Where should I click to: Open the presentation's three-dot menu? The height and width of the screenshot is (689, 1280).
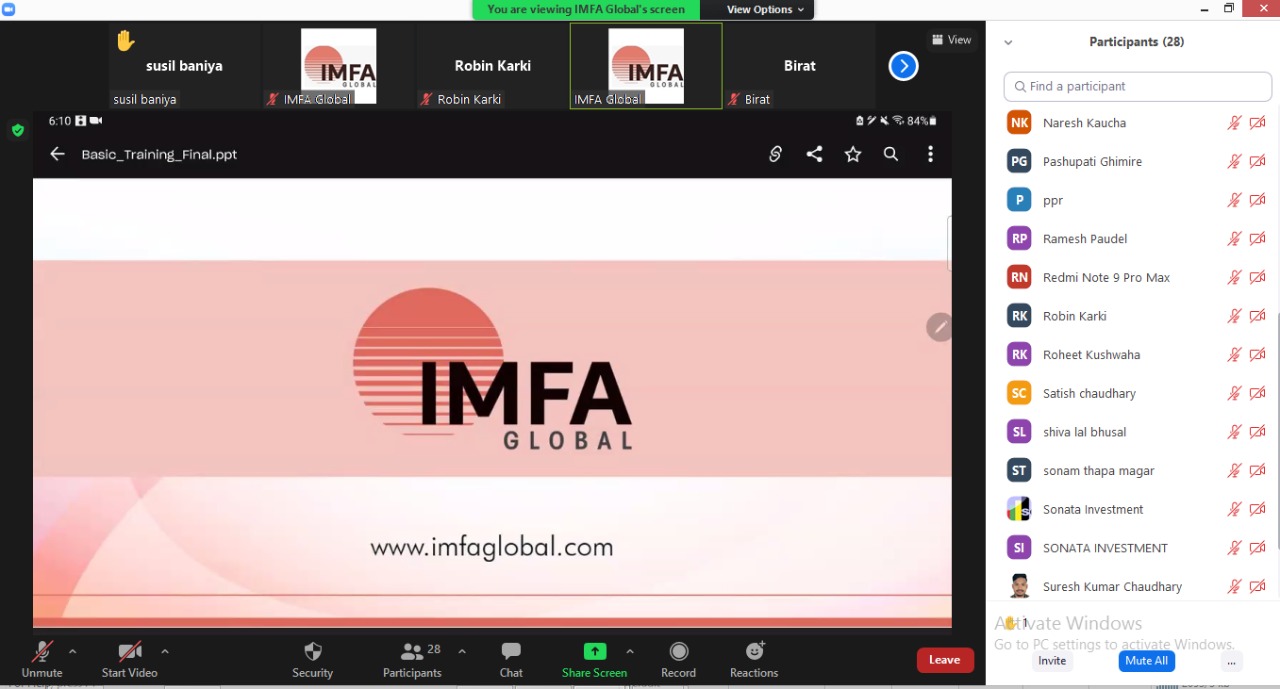[x=930, y=154]
